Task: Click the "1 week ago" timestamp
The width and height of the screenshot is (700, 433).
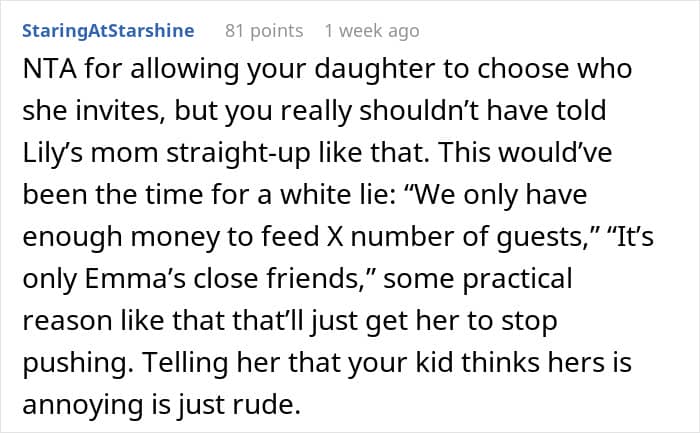Action: point(371,31)
